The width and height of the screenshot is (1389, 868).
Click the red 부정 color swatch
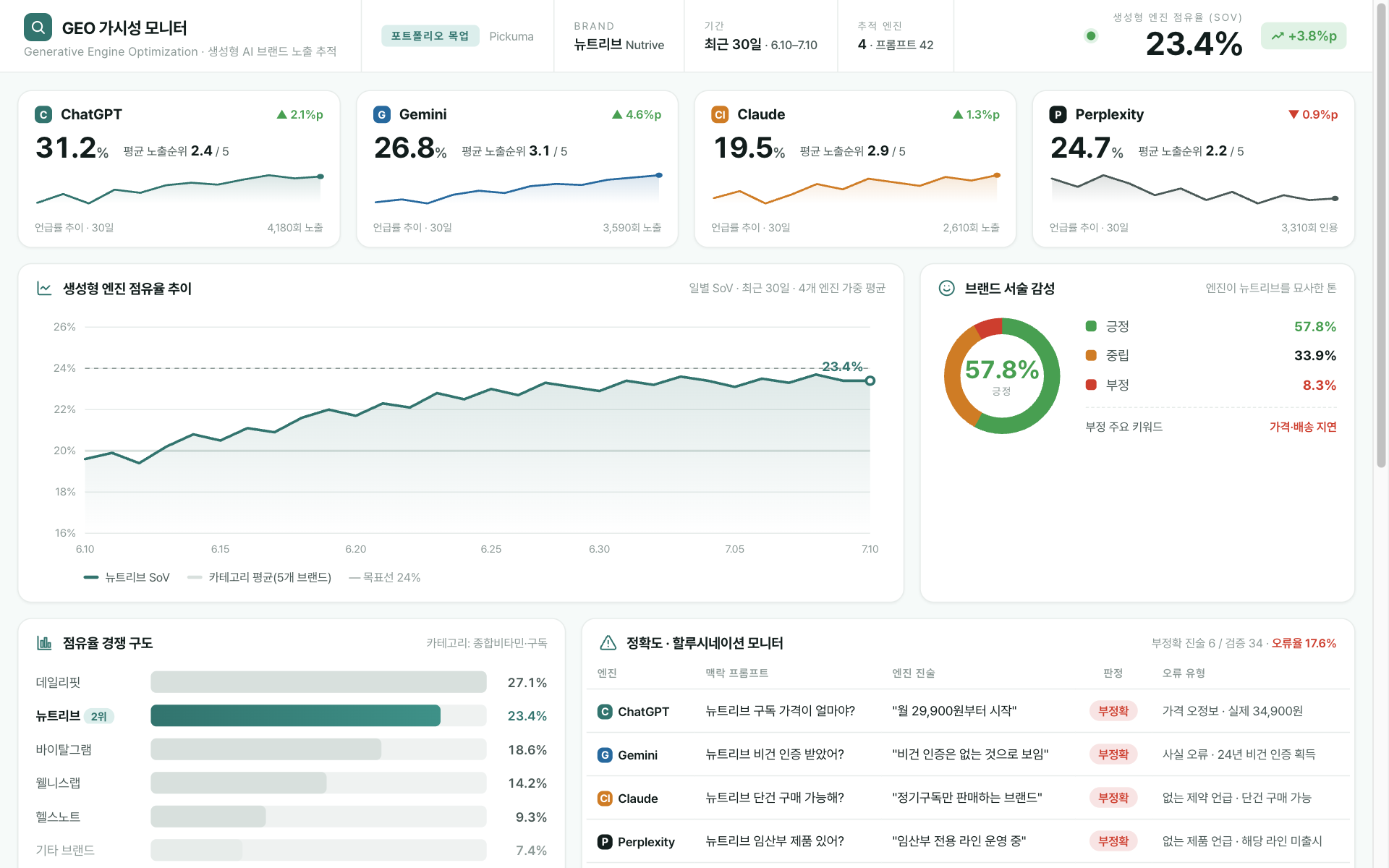[1091, 385]
